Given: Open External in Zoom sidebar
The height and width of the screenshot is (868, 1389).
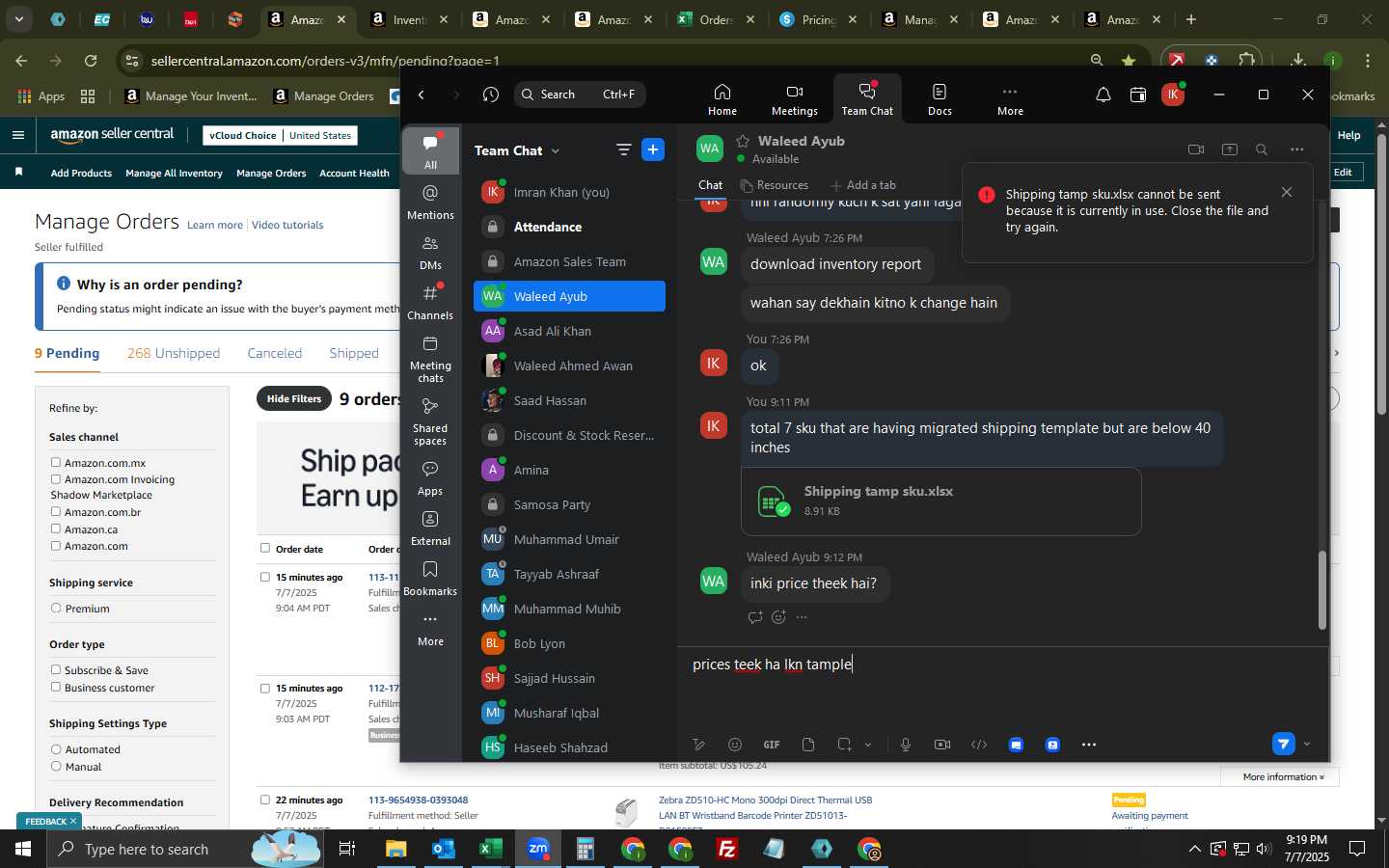Looking at the screenshot, I should coord(430,529).
